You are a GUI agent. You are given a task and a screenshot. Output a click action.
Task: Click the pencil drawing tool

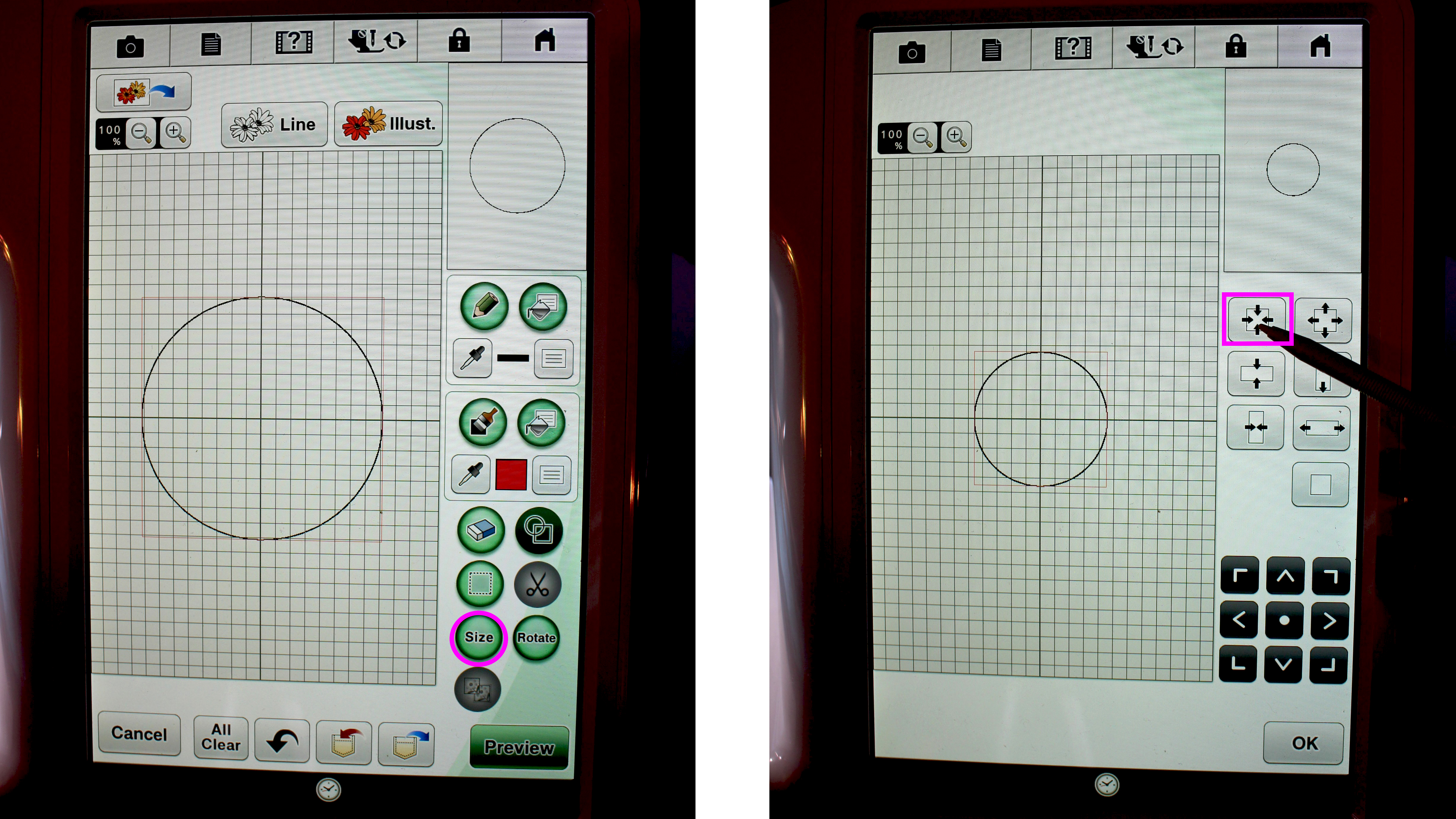pyautogui.click(x=481, y=305)
